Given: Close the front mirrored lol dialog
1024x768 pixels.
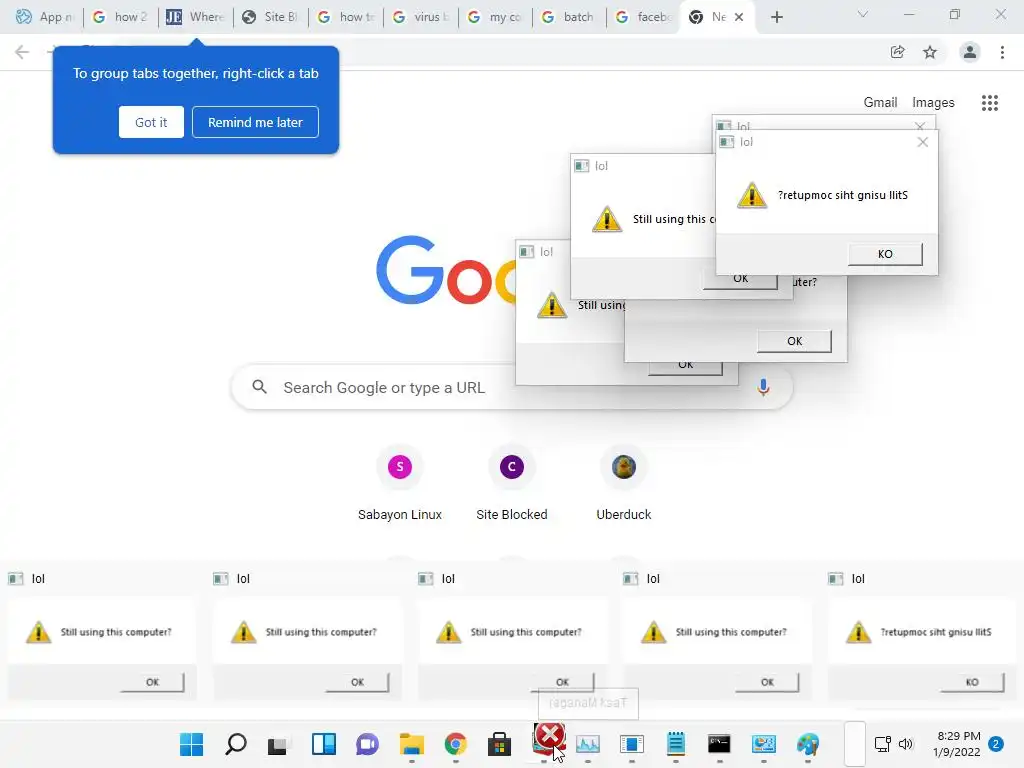Looking at the screenshot, I should 922,142.
